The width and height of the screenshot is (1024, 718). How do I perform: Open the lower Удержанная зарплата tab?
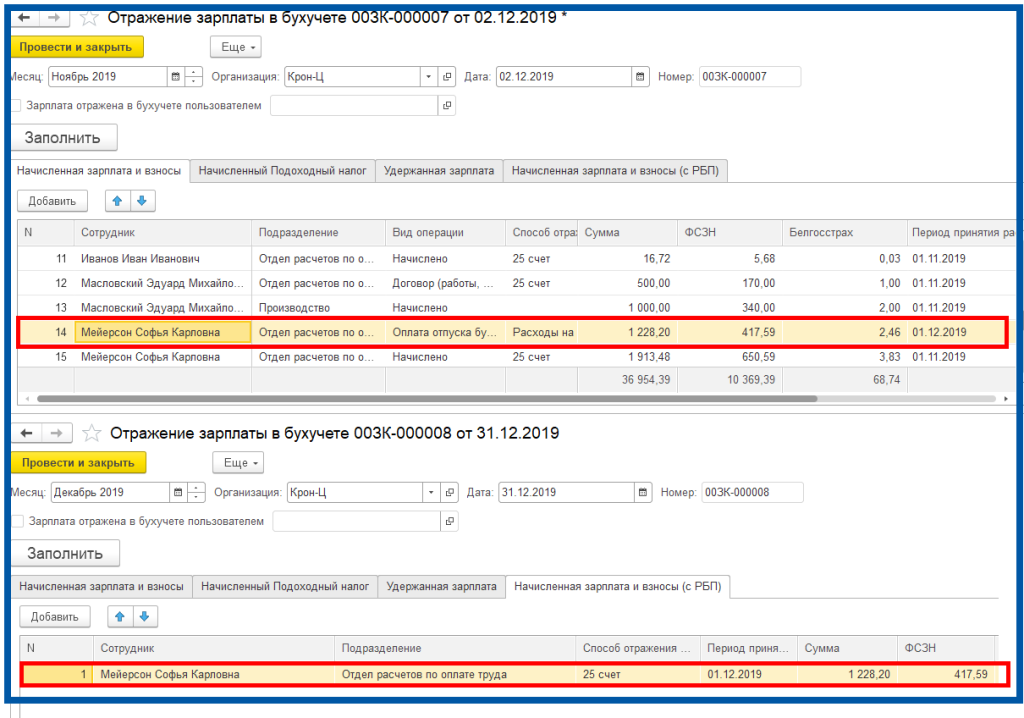pos(441,586)
